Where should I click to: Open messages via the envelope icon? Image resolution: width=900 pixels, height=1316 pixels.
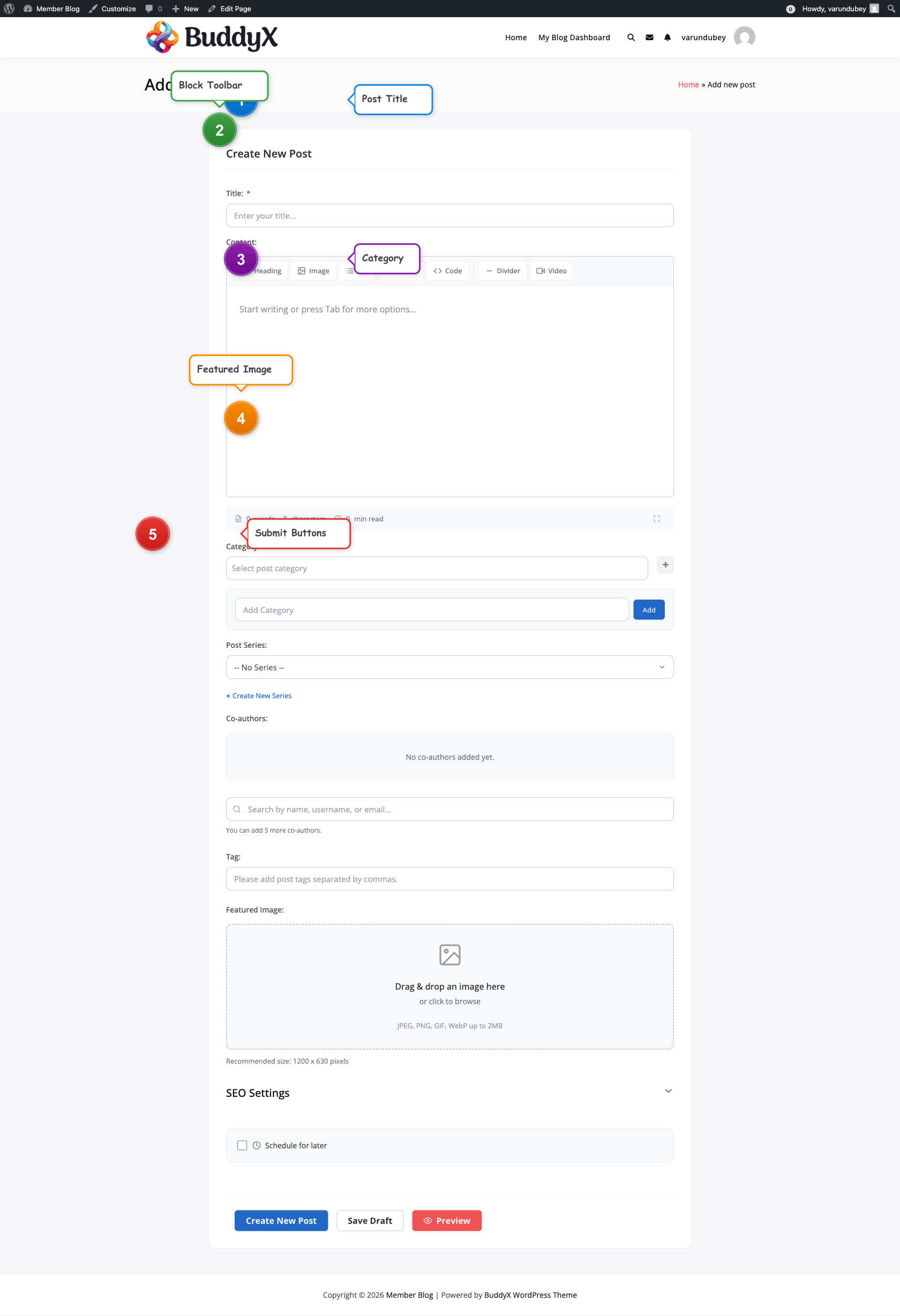click(649, 37)
